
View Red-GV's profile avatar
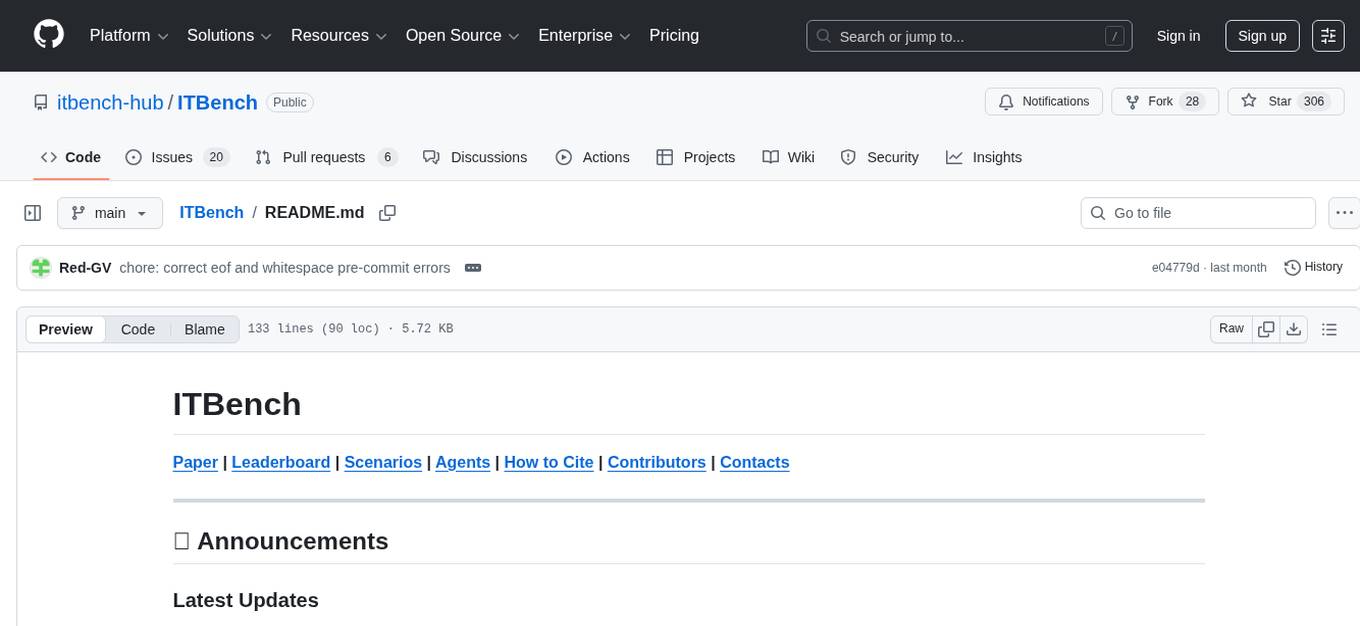tap(40, 267)
